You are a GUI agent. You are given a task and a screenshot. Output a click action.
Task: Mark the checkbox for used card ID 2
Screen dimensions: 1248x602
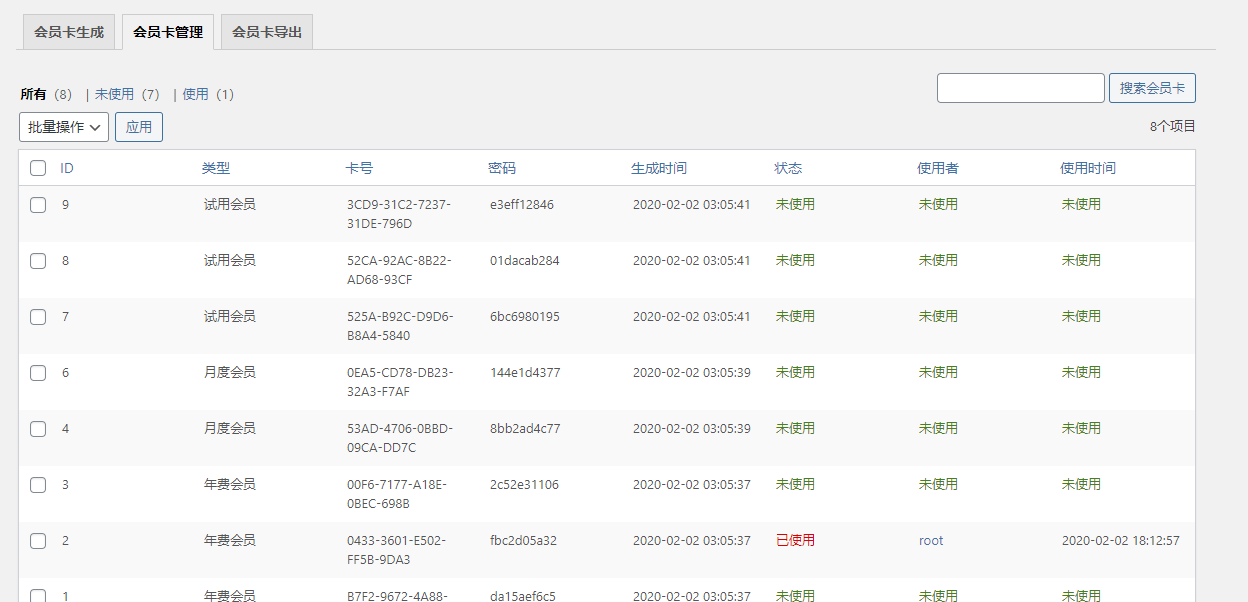pyautogui.click(x=38, y=541)
